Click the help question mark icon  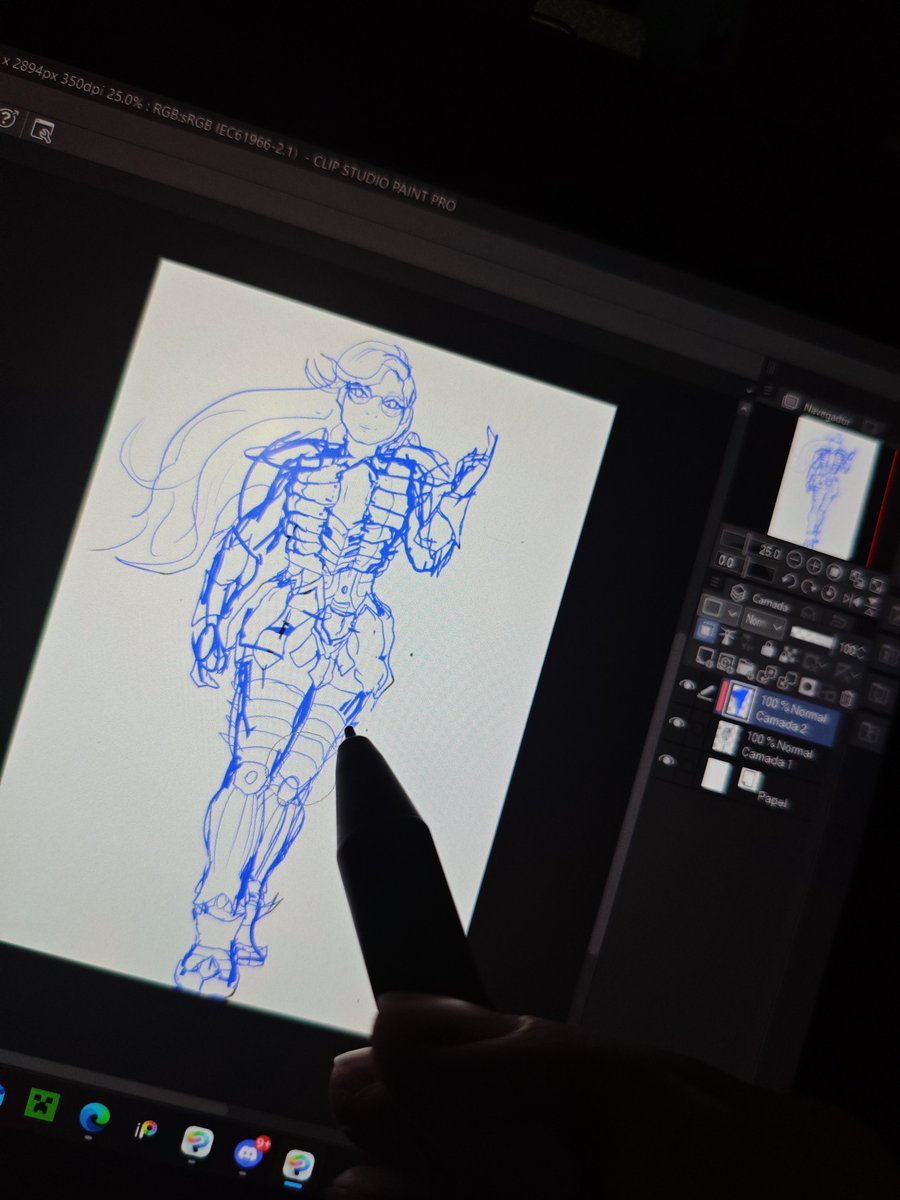[x=6, y=119]
